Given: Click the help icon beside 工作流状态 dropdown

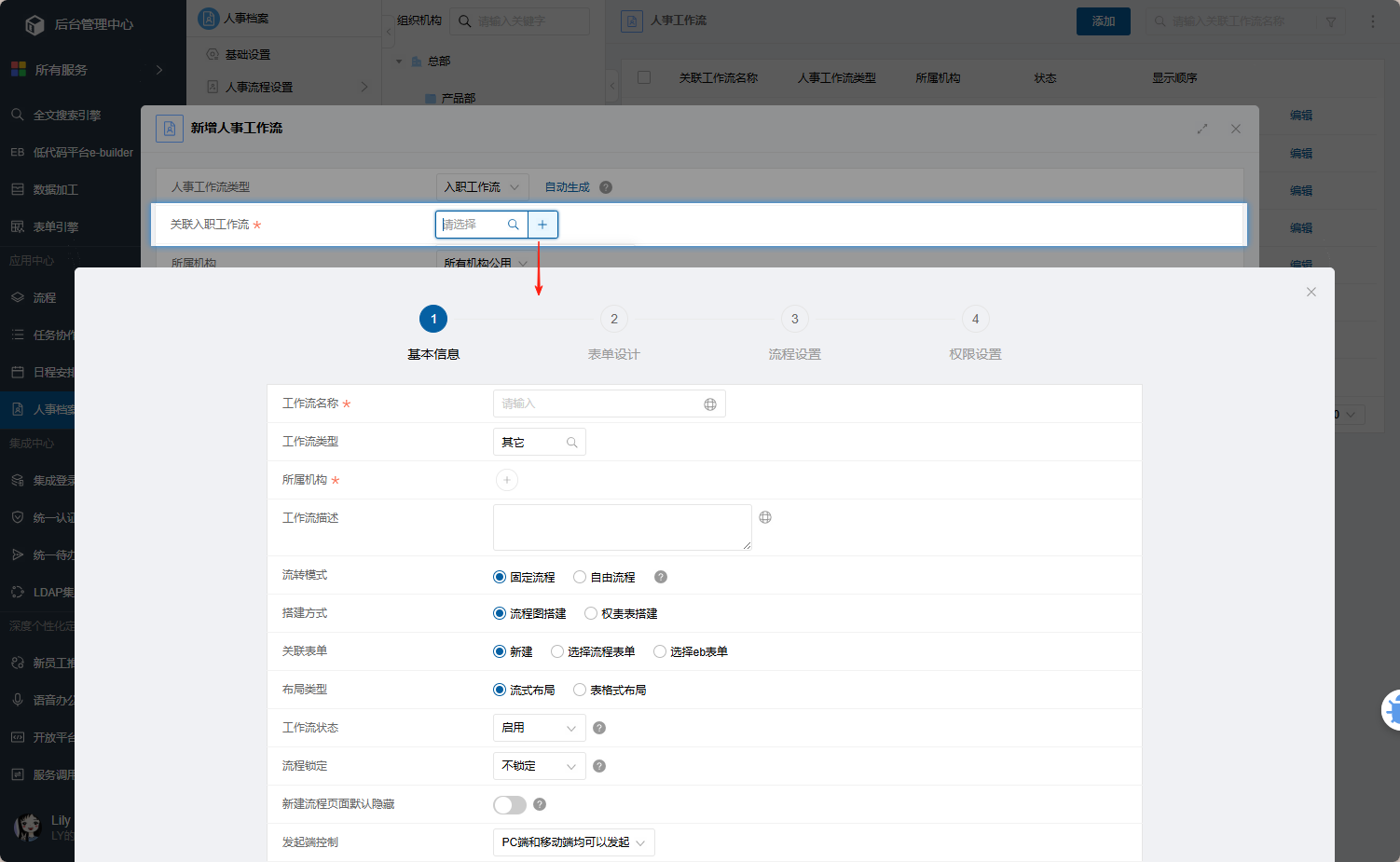Looking at the screenshot, I should 599,728.
